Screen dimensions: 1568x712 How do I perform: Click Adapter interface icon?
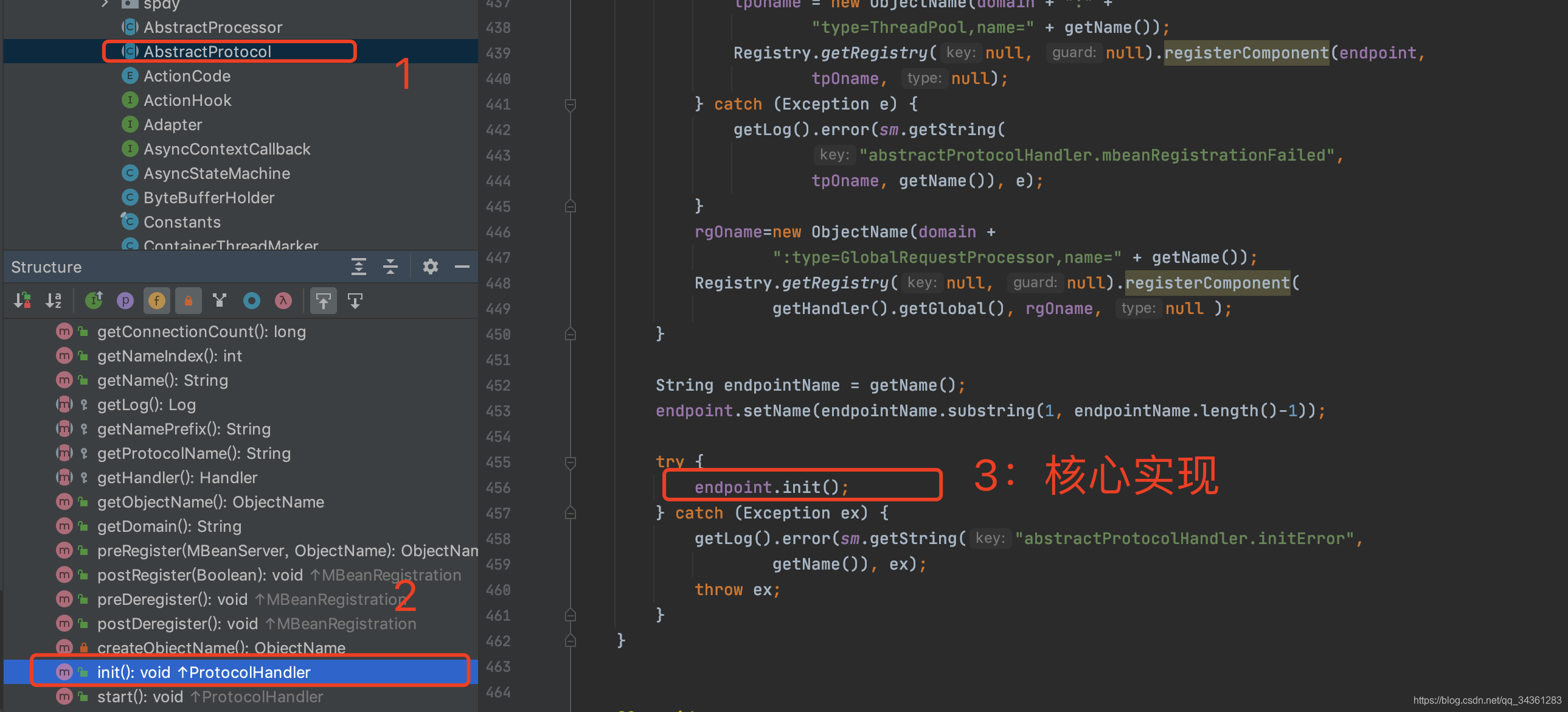point(130,125)
